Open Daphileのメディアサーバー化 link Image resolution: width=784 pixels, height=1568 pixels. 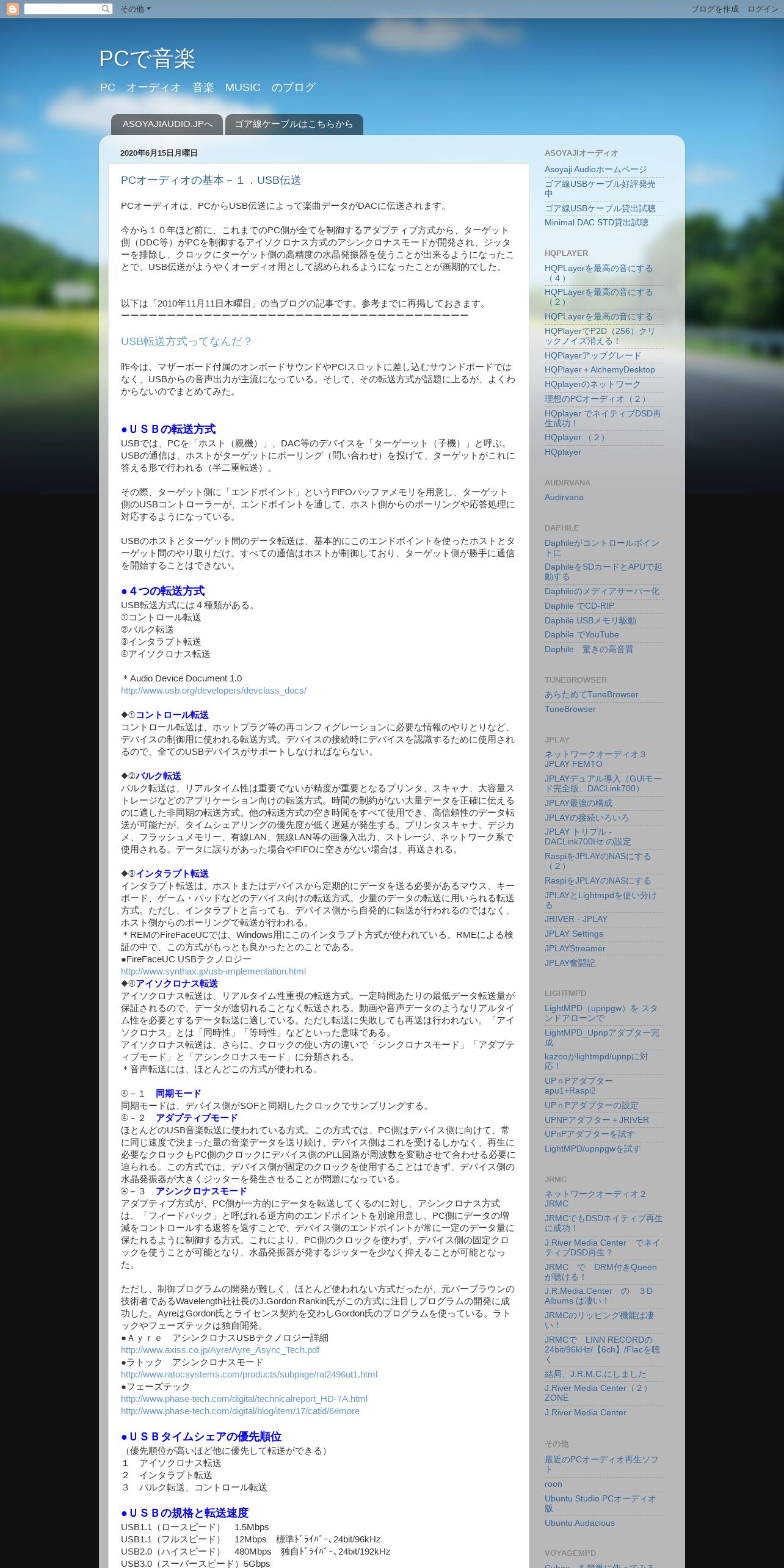pos(602,591)
